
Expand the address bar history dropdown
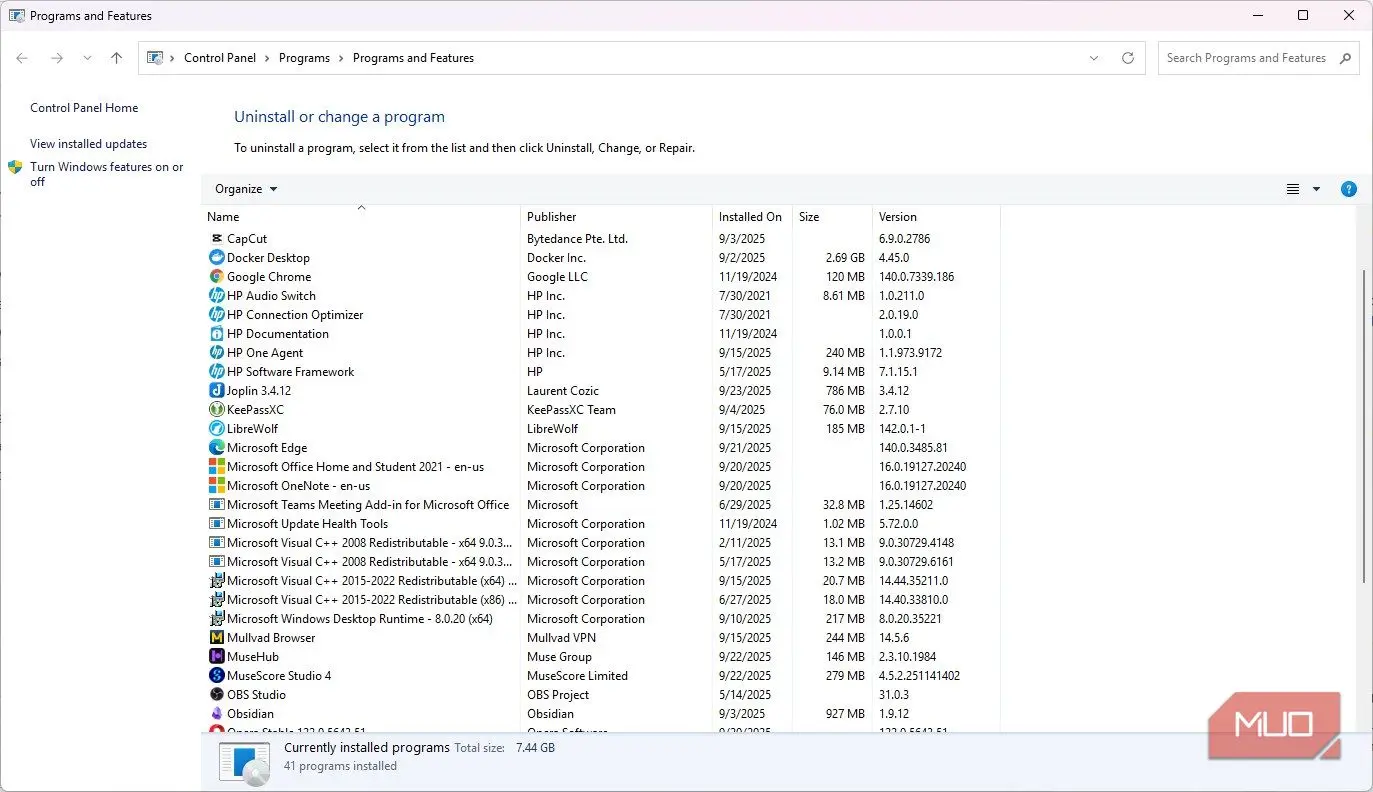point(1094,58)
